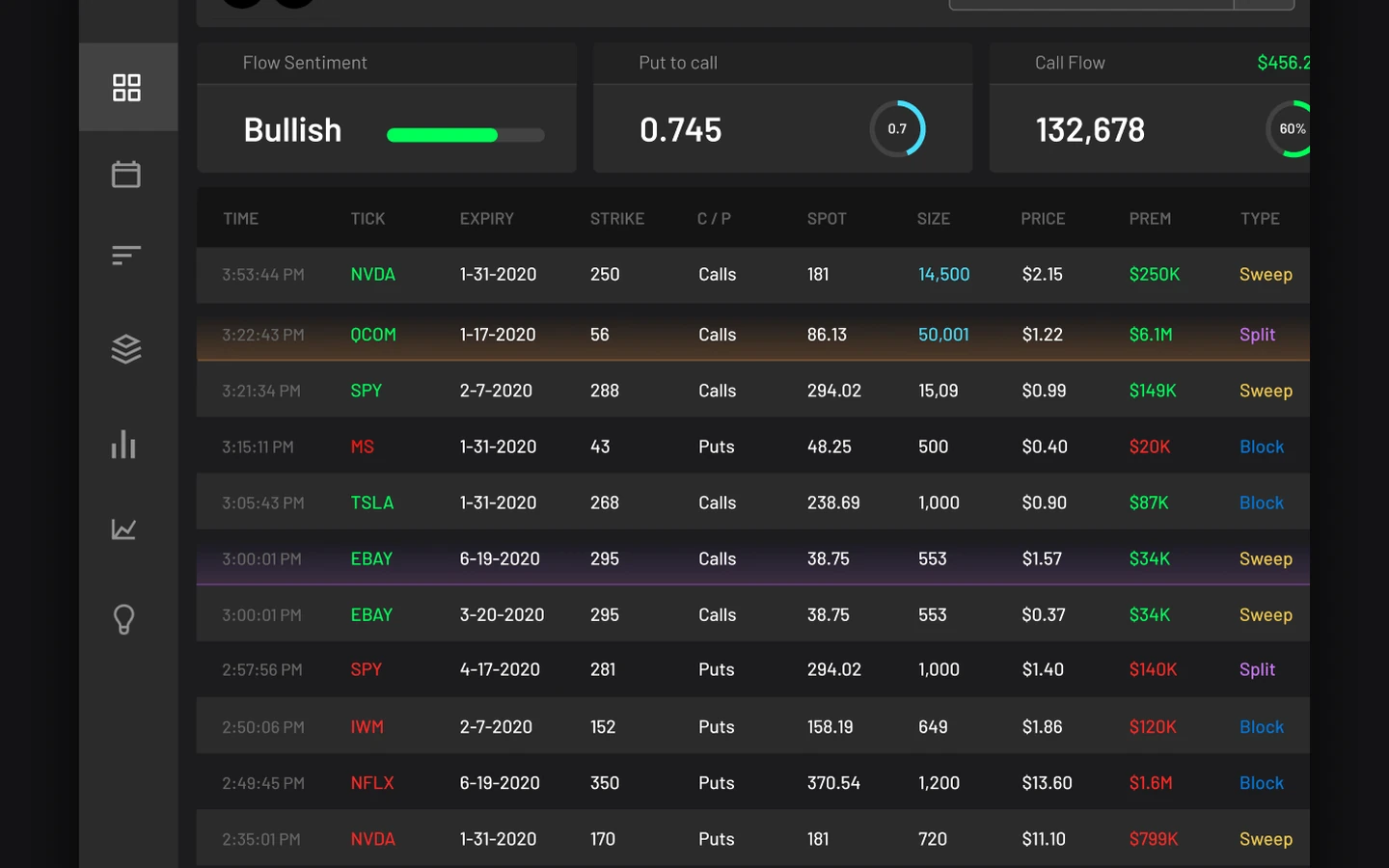Image resolution: width=1389 pixels, height=868 pixels.
Task: Click the MS ticker
Action: click(363, 447)
